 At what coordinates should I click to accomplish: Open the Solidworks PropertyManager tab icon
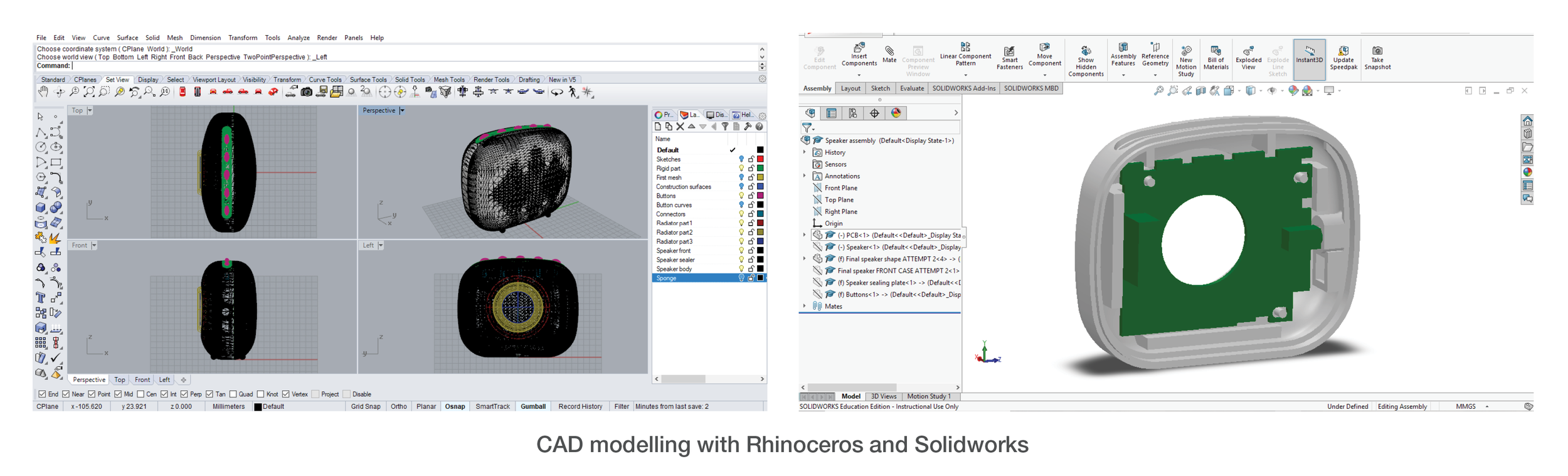point(831,114)
